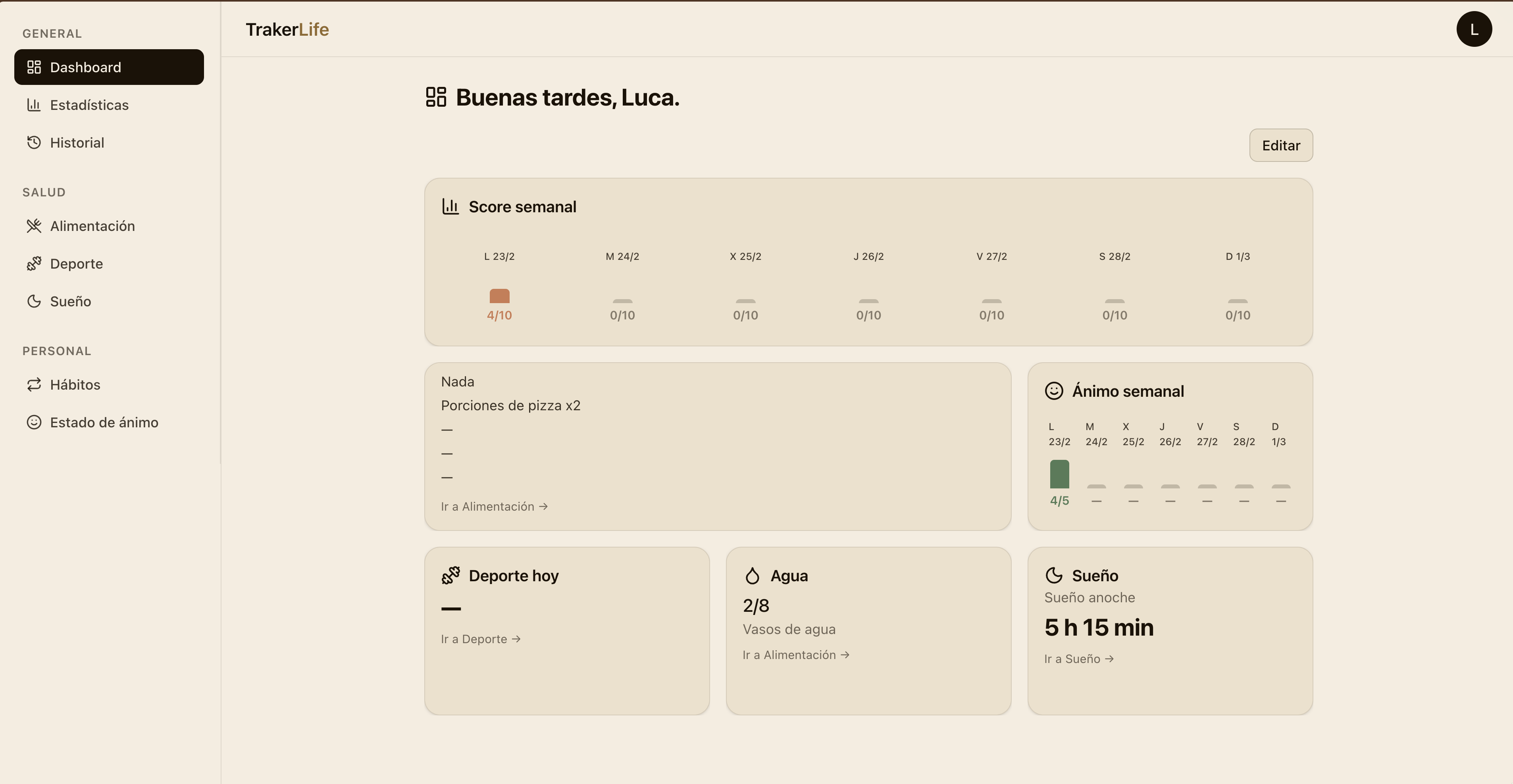Click the Deporte dumbbell sidebar icon

coord(34,263)
